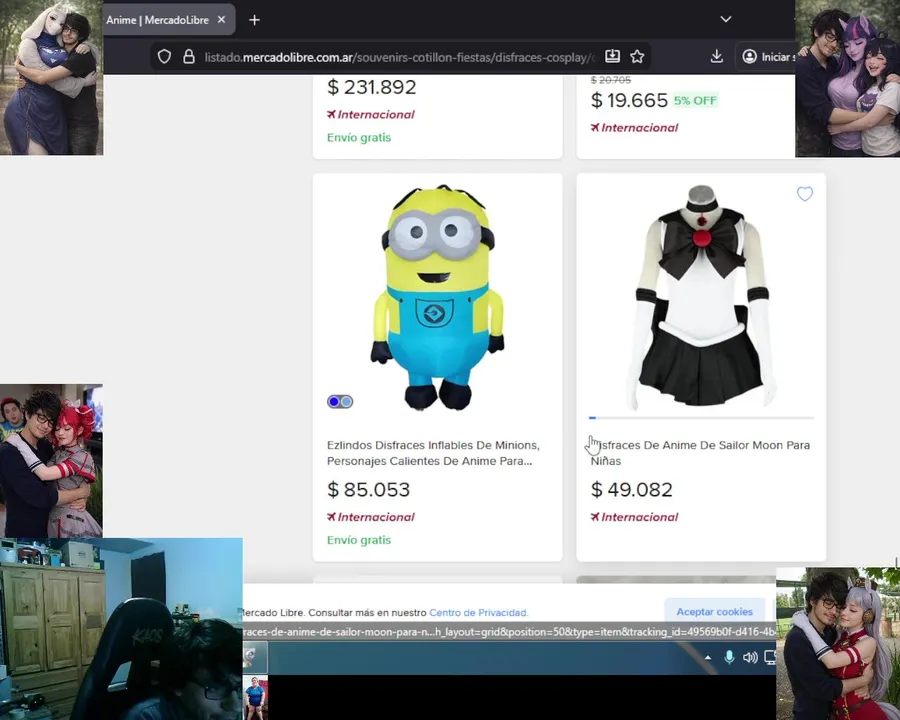
Task: Click Envío gratis under the $ 231.892 item
Action: point(359,138)
